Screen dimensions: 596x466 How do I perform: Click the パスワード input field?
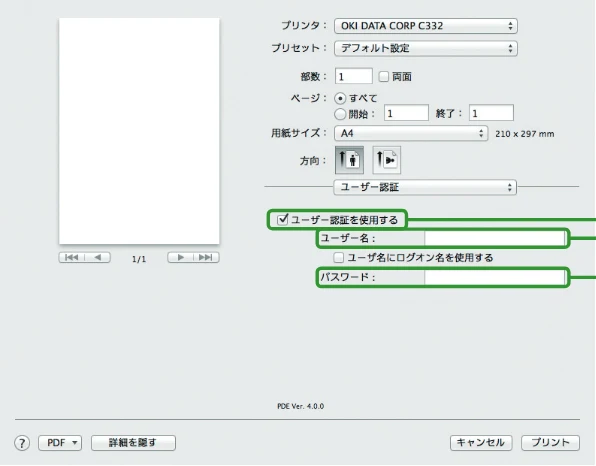click(x=495, y=277)
